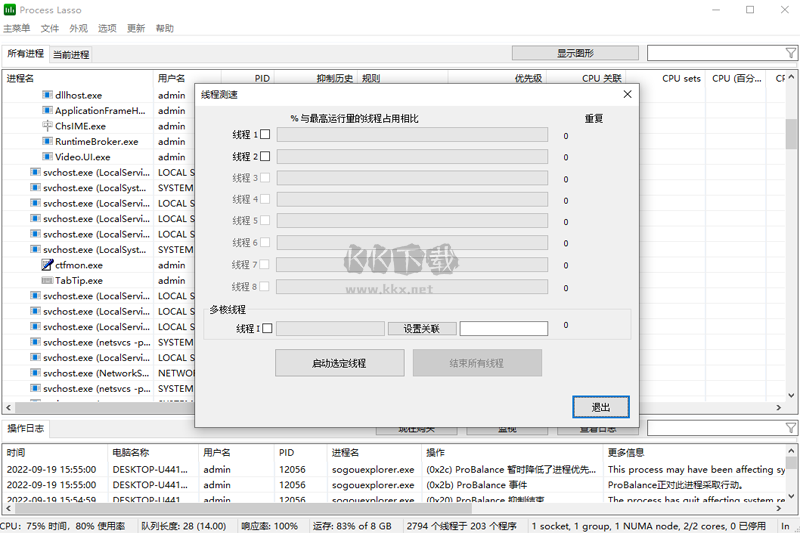Click the TabTip.exe keyboard icon
This screenshot has width=800, height=533.
tap(47, 280)
